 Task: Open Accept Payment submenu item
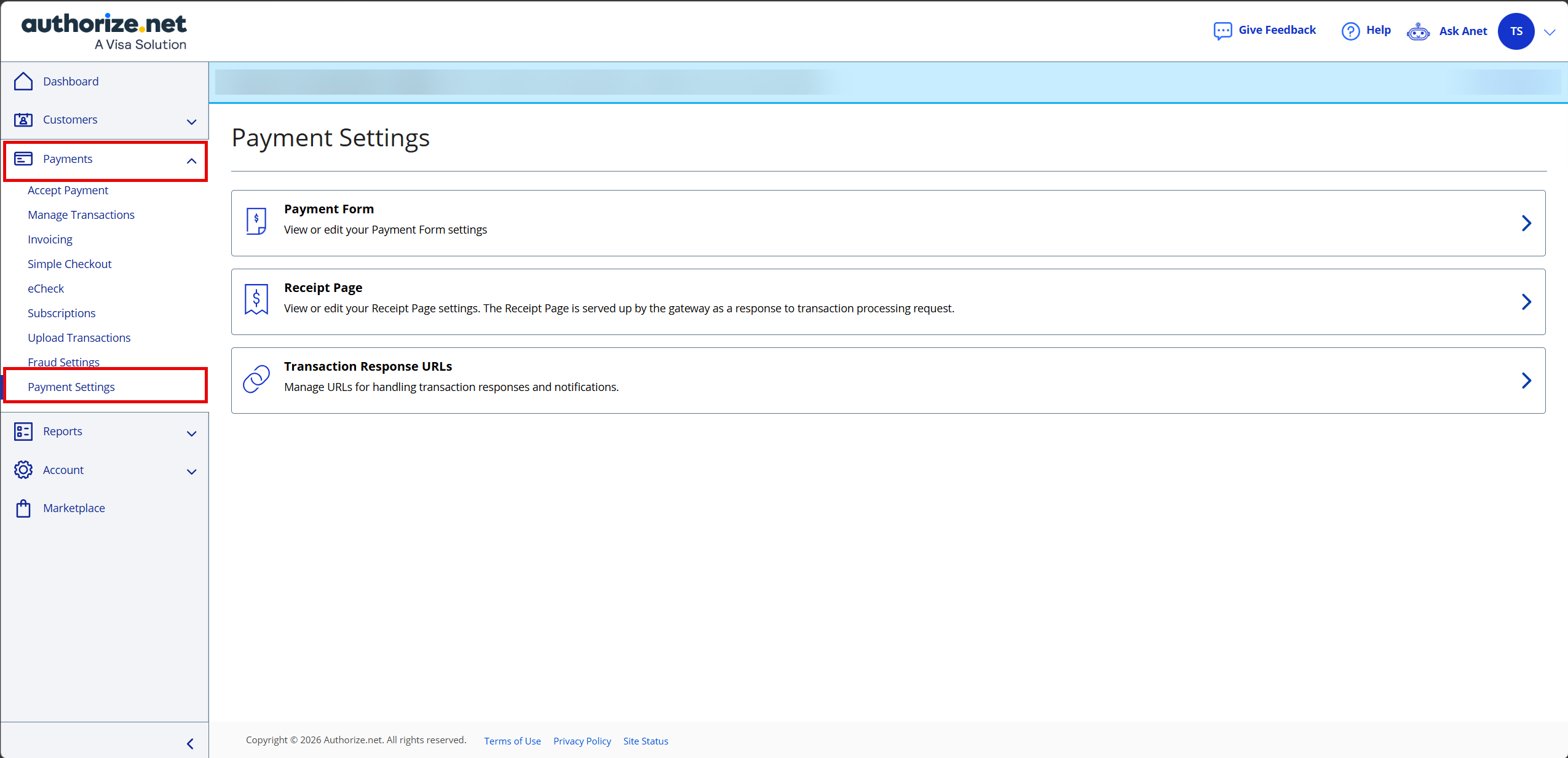point(68,191)
